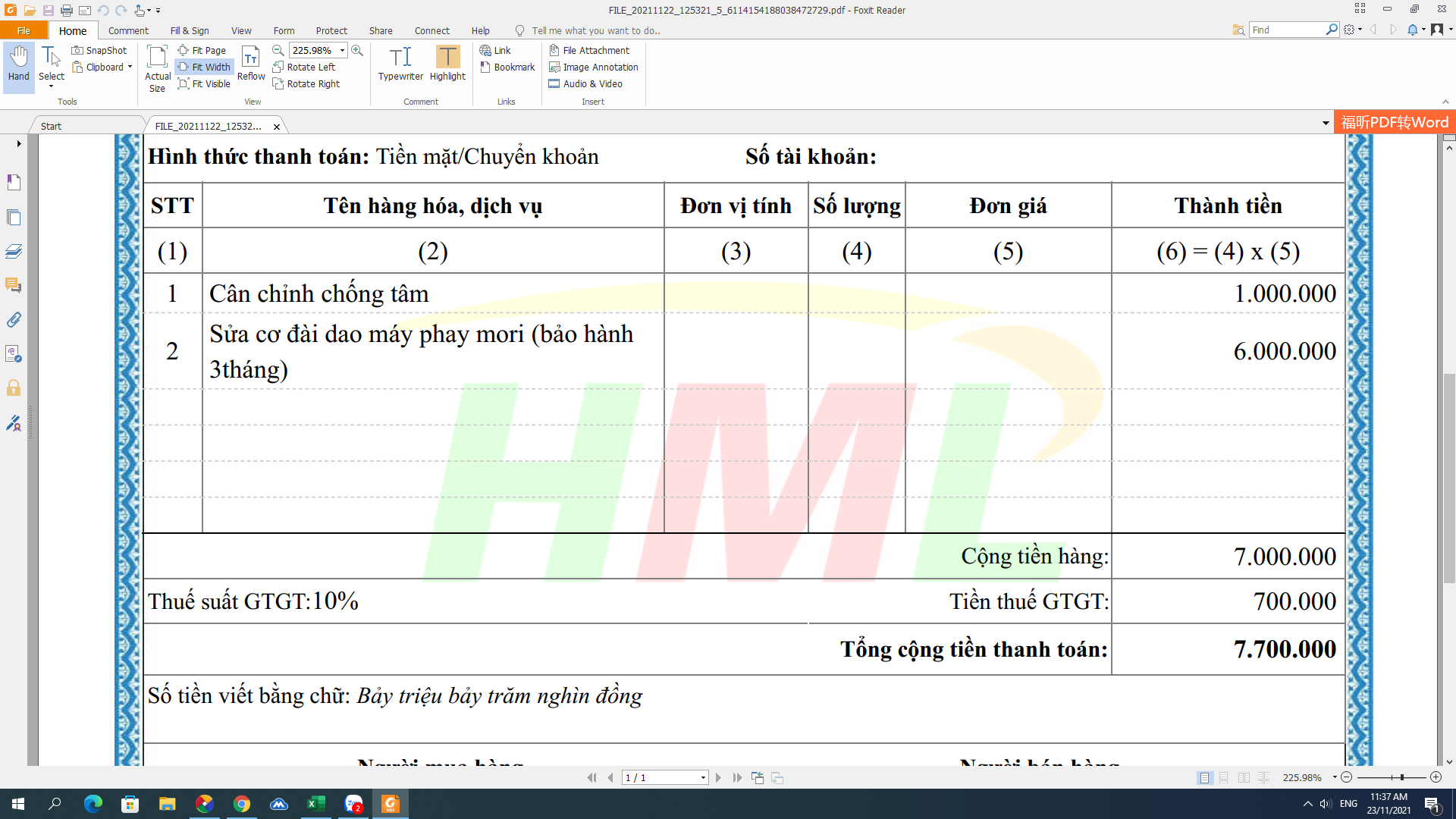Open the Comment ribbon tab
The image size is (1456, 819).
(128, 30)
